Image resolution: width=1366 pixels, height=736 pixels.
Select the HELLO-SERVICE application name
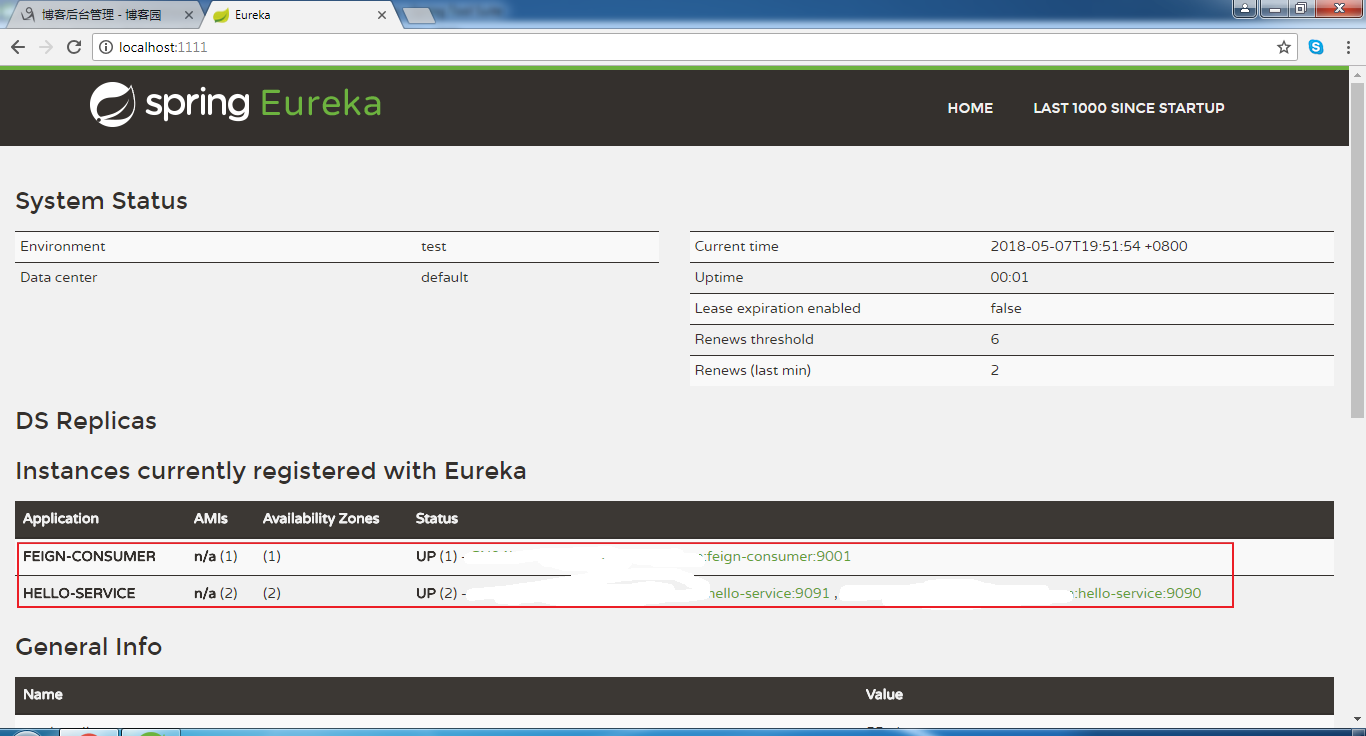[x=79, y=593]
